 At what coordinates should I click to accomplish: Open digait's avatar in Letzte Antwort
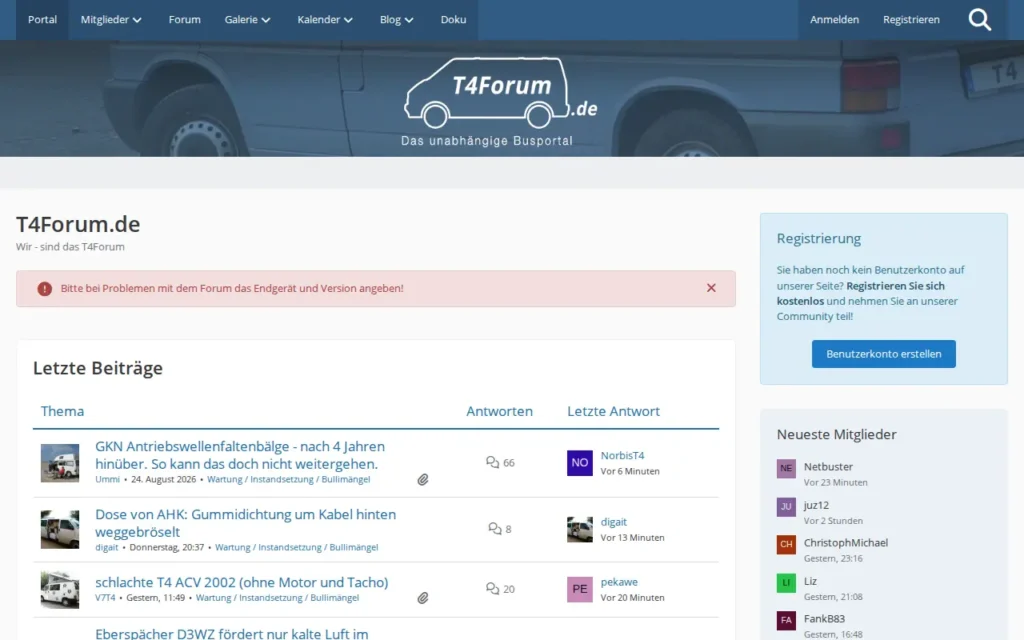coord(579,530)
